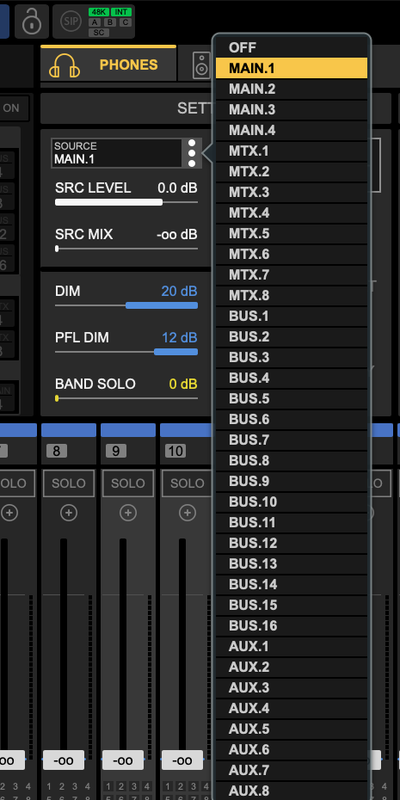Adjust the SRC MIX slider
This screenshot has width=400, height=800.
(126, 249)
